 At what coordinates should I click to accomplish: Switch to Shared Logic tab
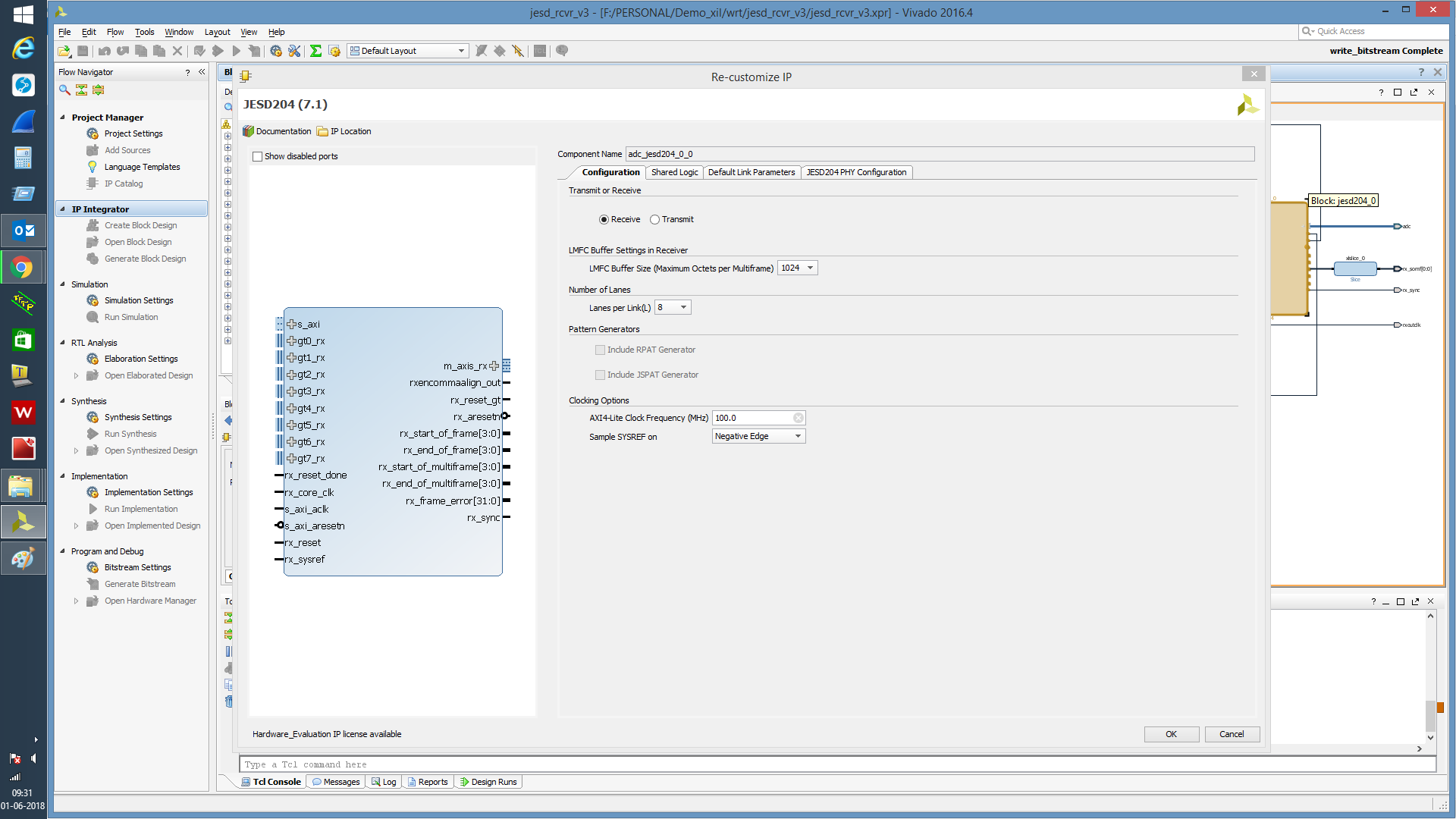click(x=674, y=172)
